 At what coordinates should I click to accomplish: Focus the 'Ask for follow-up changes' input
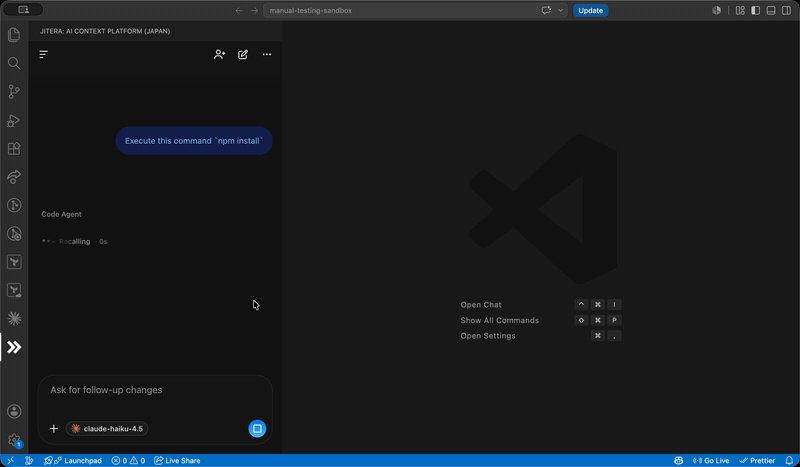155,390
